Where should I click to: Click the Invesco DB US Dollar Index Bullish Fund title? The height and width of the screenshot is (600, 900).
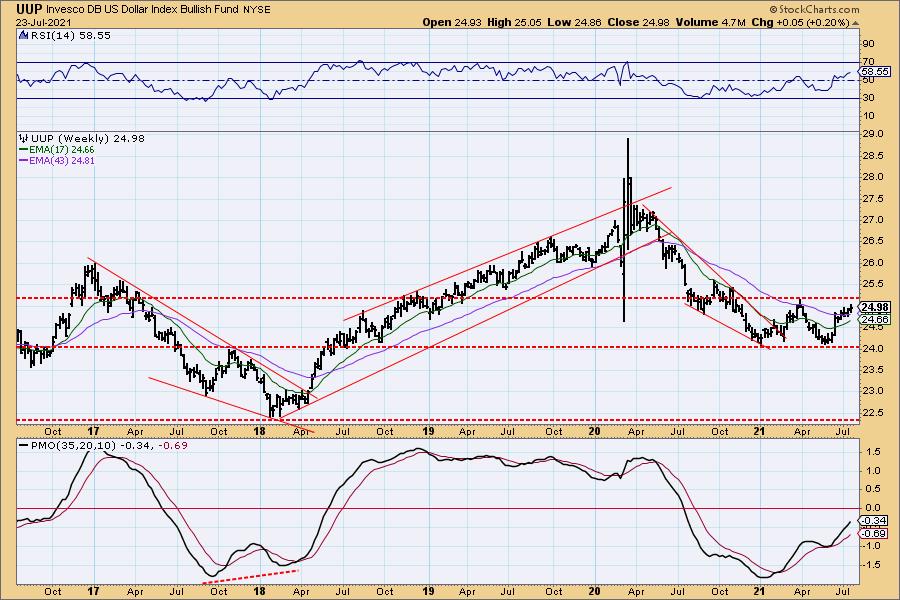142,10
